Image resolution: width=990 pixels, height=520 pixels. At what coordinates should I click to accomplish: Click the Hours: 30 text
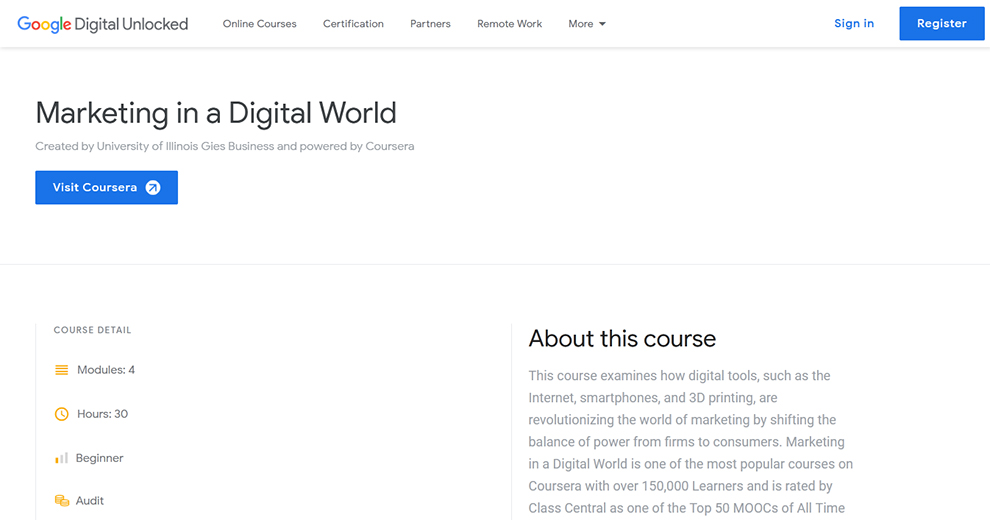click(102, 414)
